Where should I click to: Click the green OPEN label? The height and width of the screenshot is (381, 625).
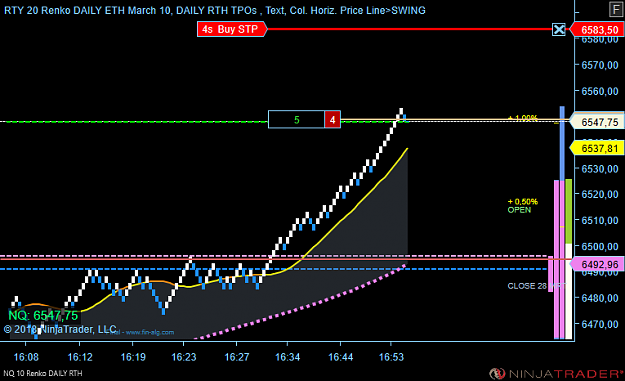click(x=519, y=210)
